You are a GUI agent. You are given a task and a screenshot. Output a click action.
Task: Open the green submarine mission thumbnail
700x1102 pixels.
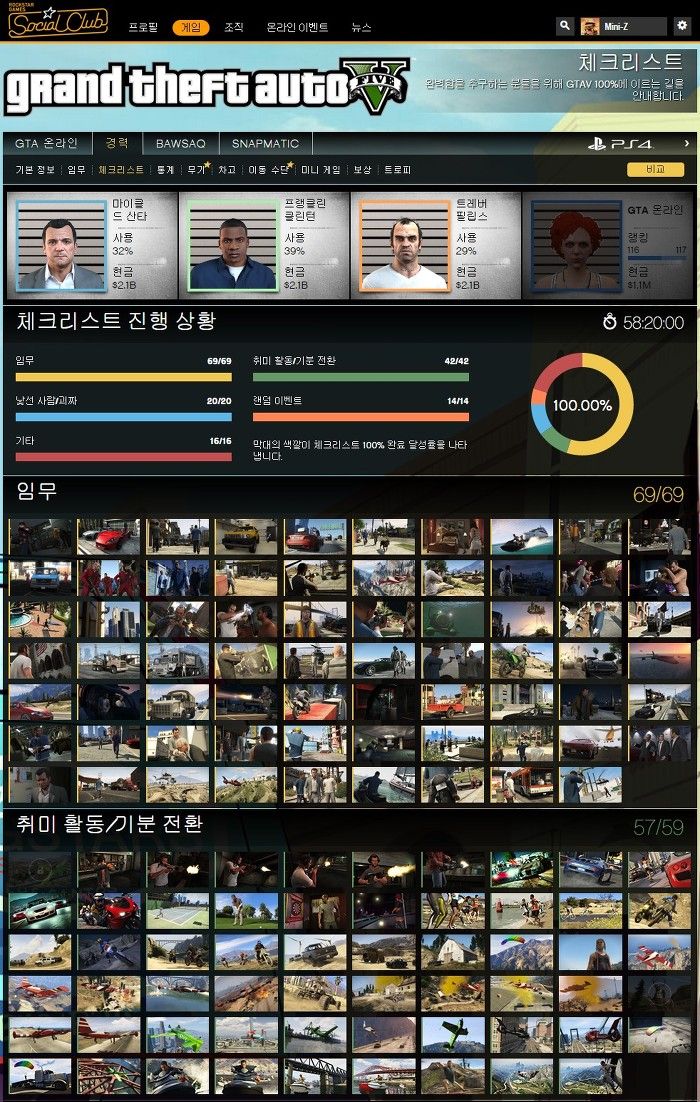[453, 619]
